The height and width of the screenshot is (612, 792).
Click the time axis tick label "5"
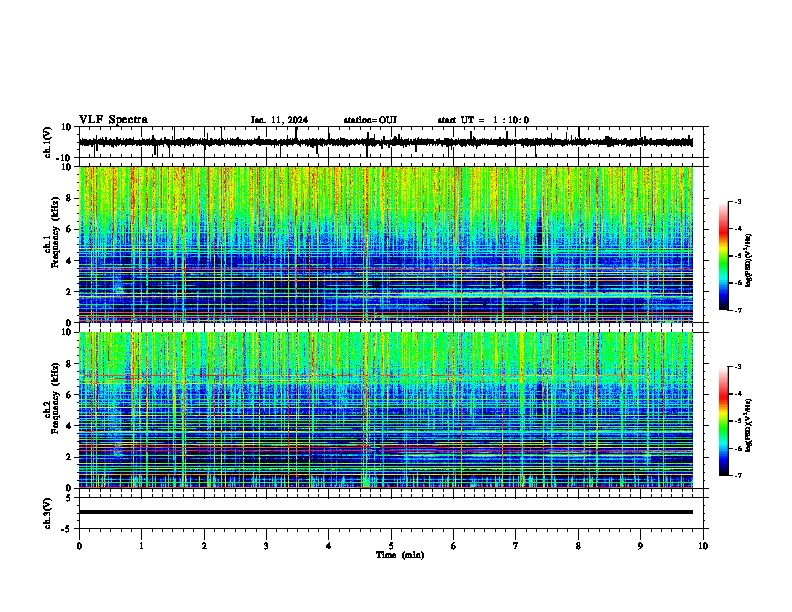391,546
